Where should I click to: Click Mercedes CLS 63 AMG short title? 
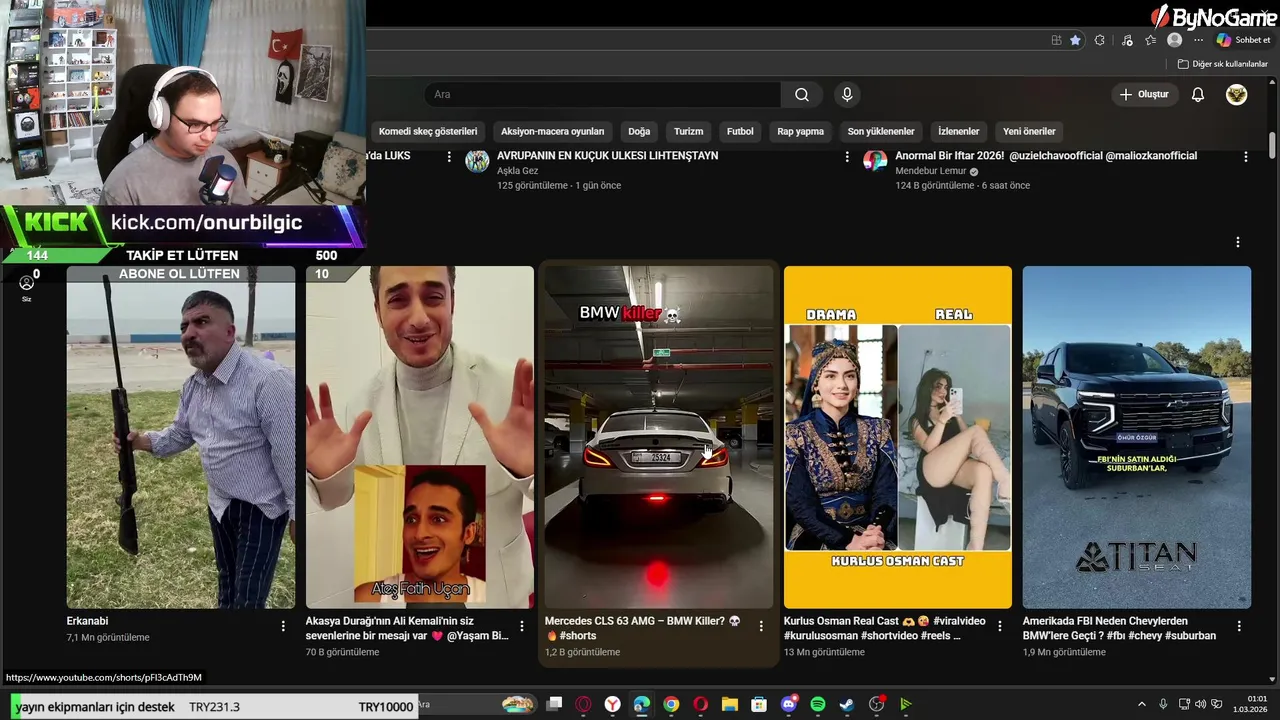pyautogui.click(x=643, y=628)
